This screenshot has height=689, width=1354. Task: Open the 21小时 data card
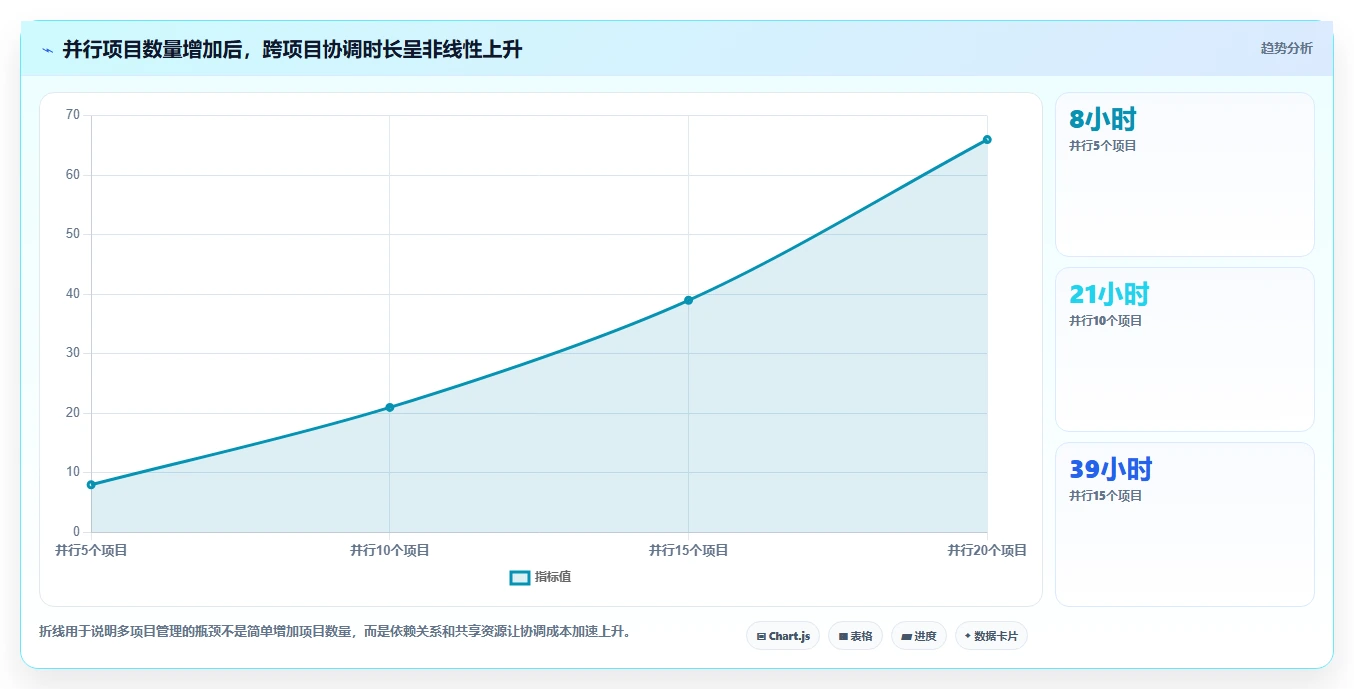pyautogui.click(x=1184, y=350)
